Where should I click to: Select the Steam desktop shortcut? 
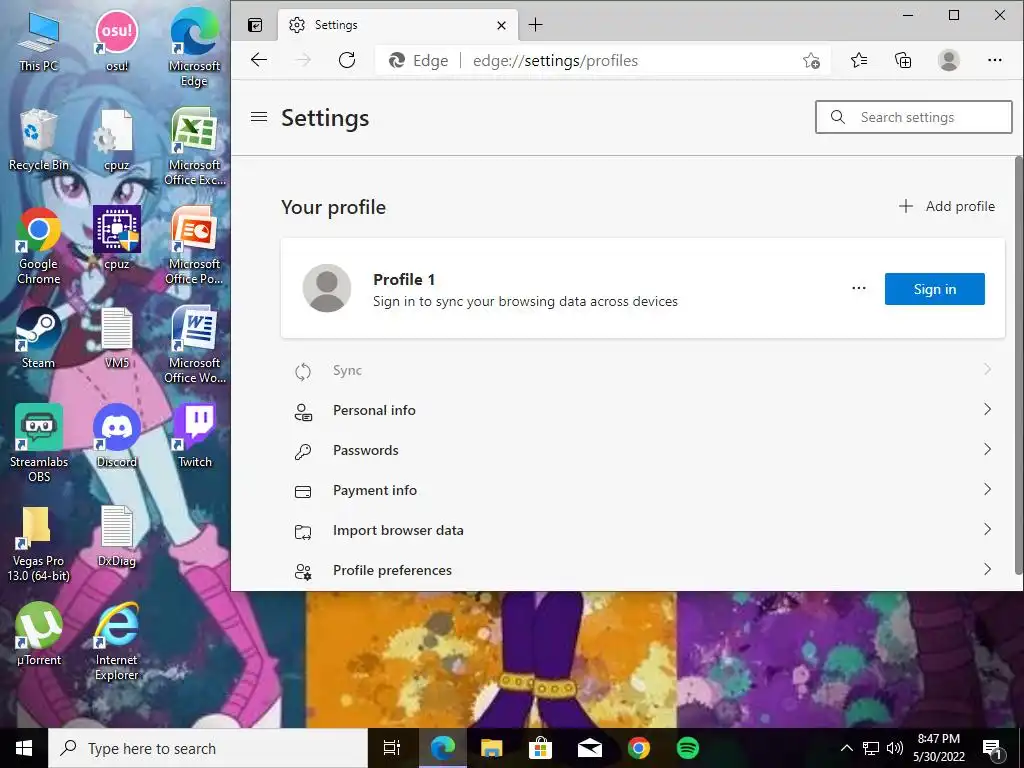(x=39, y=338)
